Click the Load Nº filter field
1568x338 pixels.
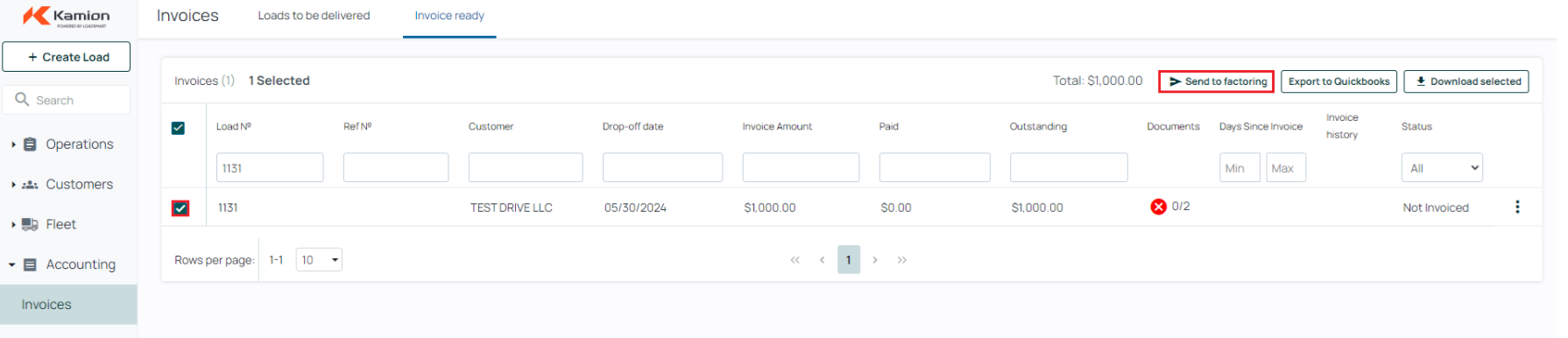tap(272, 168)
